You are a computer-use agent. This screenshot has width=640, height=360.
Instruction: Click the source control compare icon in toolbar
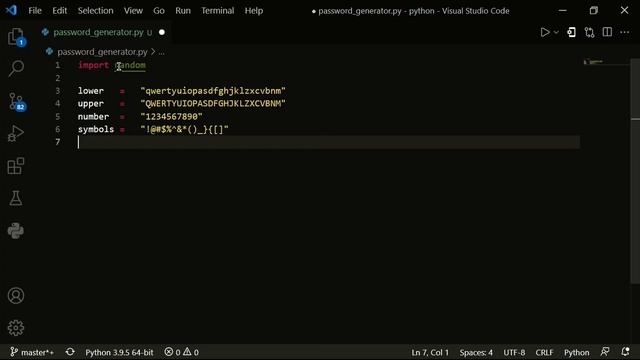click(x=589, y=32)
